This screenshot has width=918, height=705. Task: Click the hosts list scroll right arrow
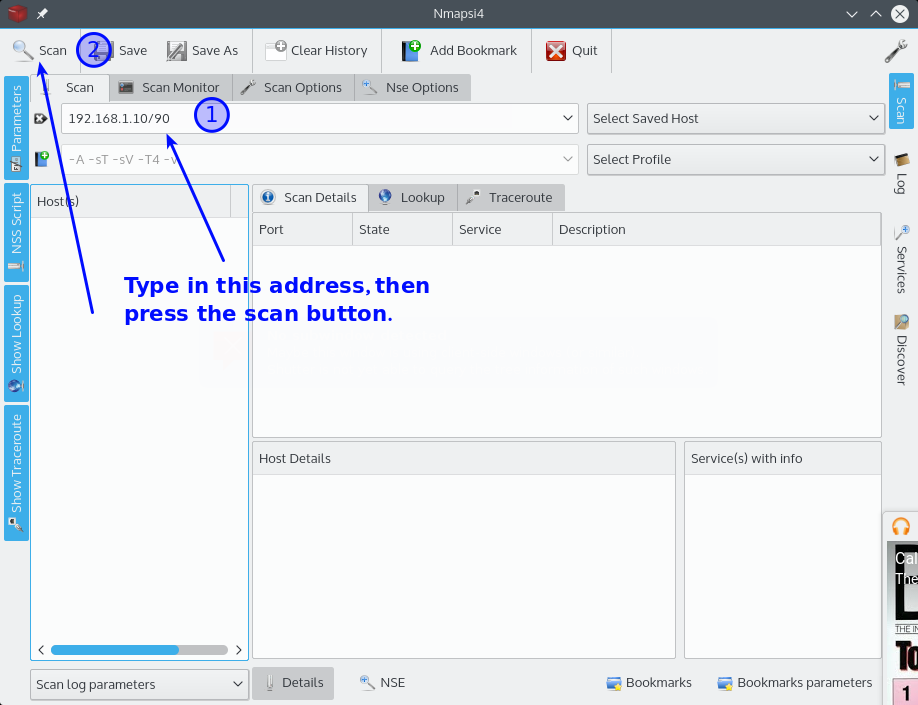coord(239,650)
